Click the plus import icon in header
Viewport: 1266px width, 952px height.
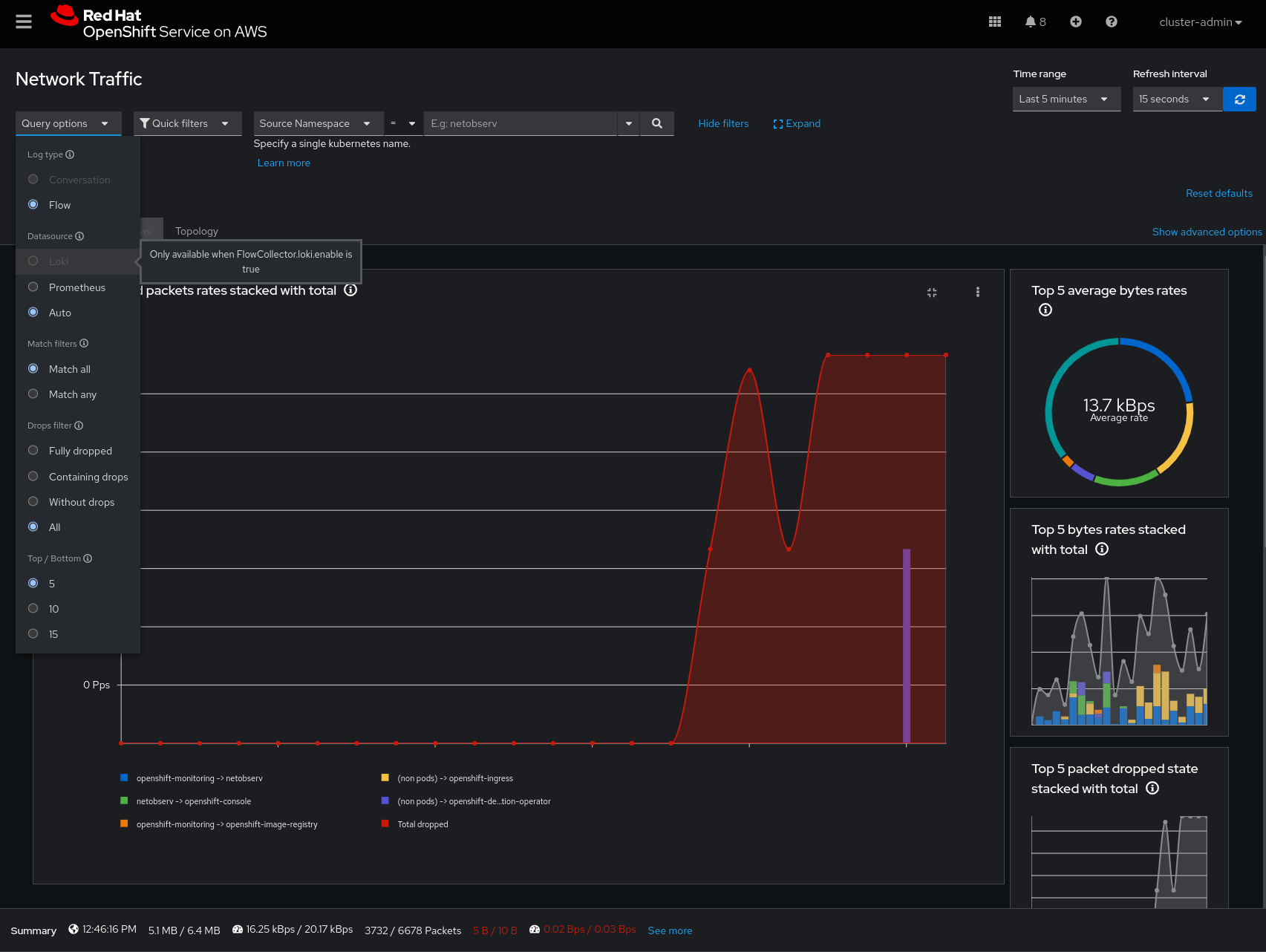[1075, 22]
